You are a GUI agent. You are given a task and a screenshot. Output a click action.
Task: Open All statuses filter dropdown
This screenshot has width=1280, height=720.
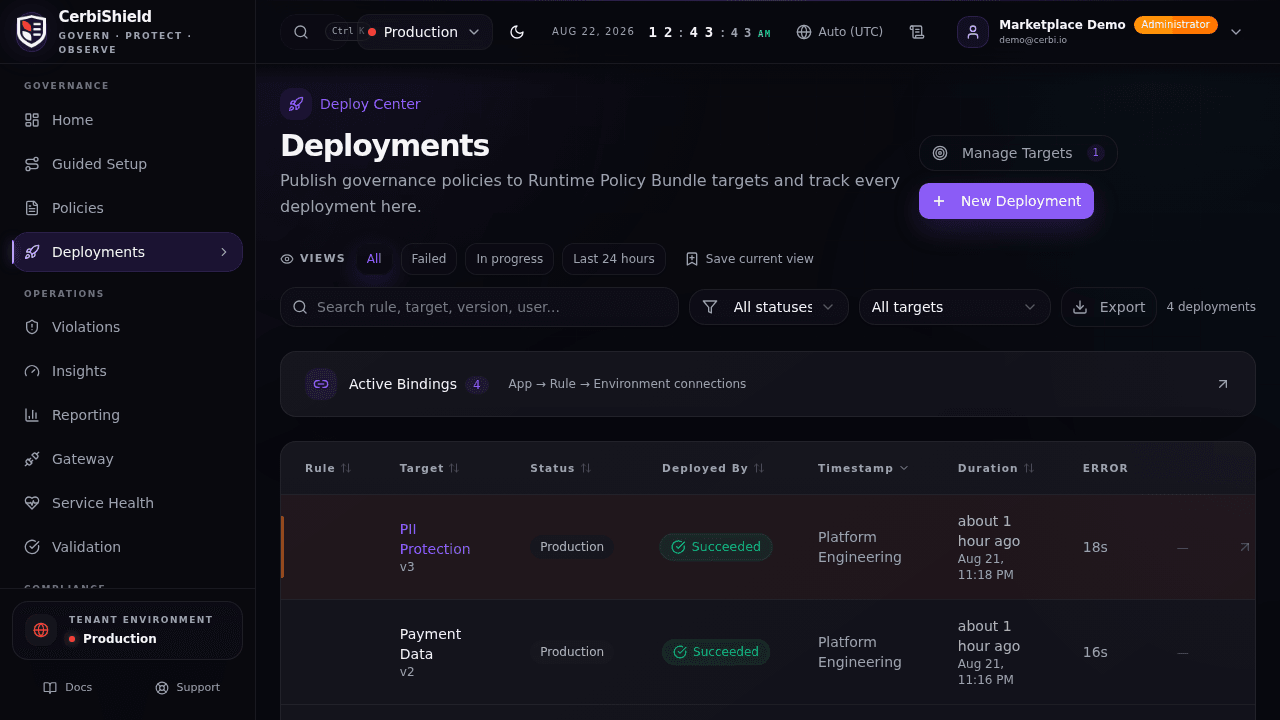[769, 307]
